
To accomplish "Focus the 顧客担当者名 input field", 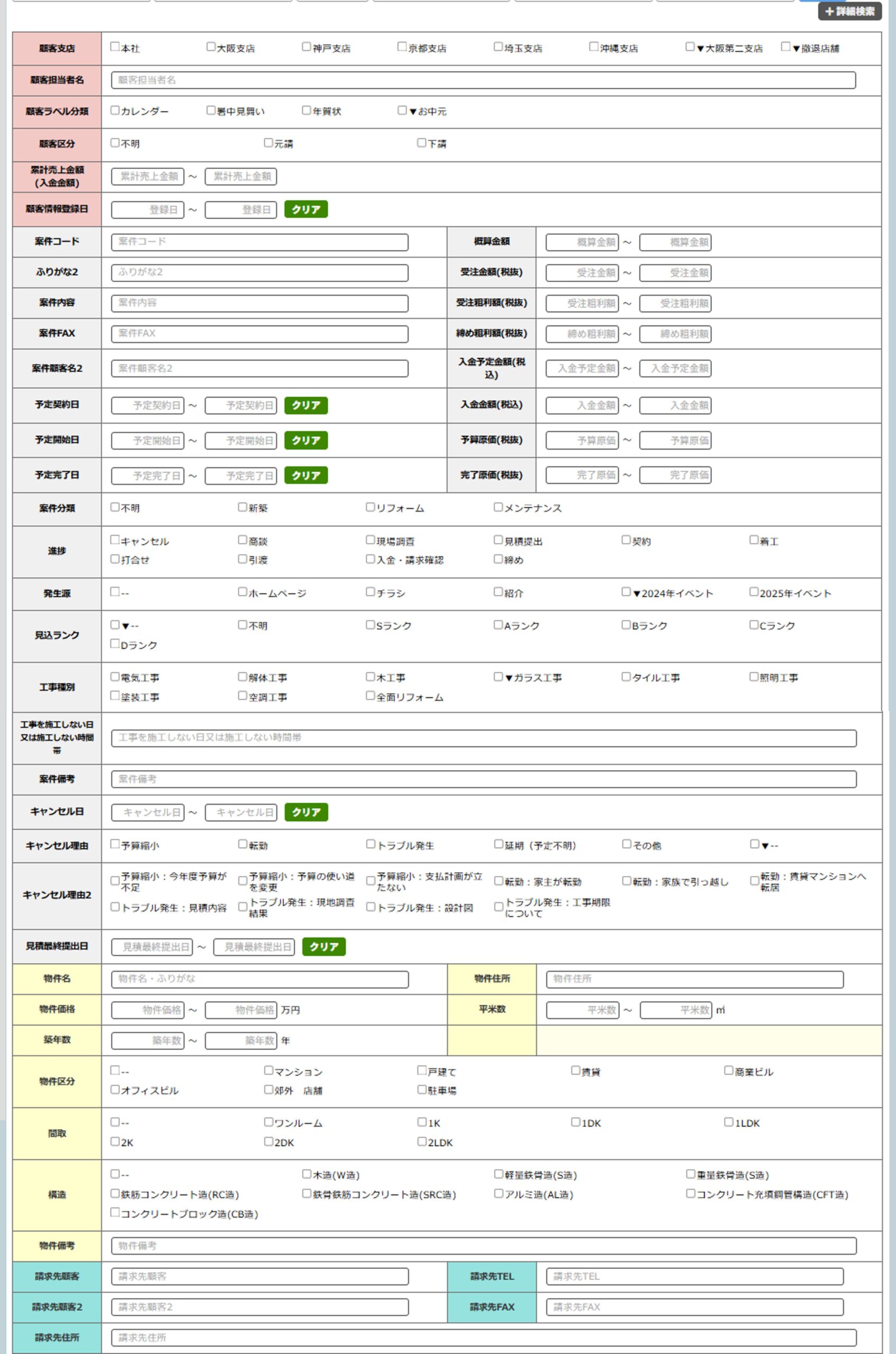I will pyautogui.click(x=484, y=80).
